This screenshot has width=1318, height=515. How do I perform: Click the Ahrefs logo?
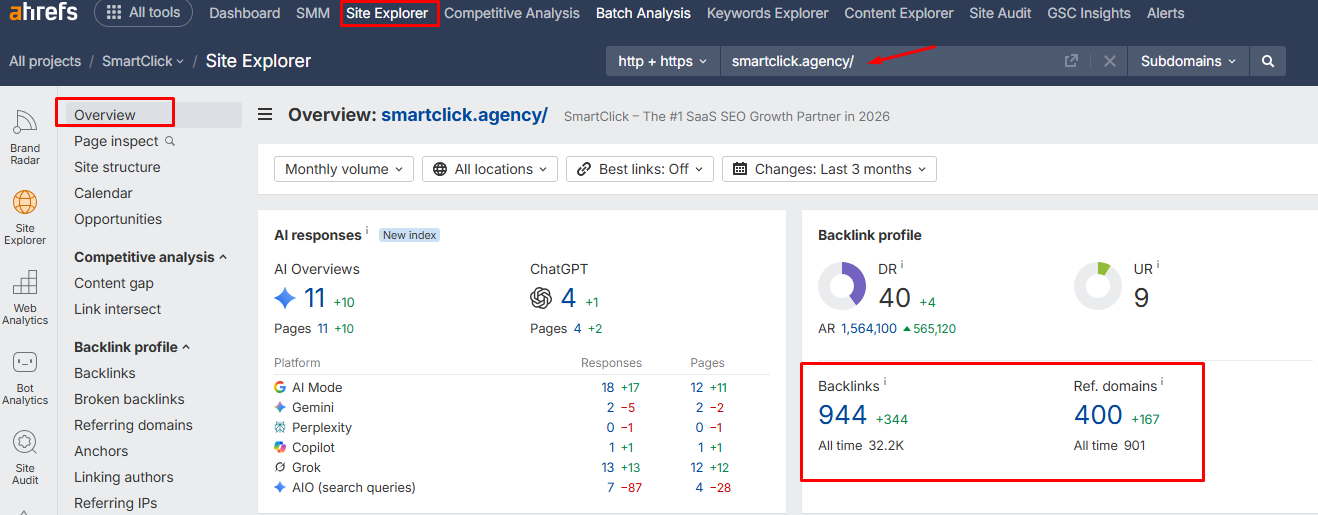tap(45, 13)
